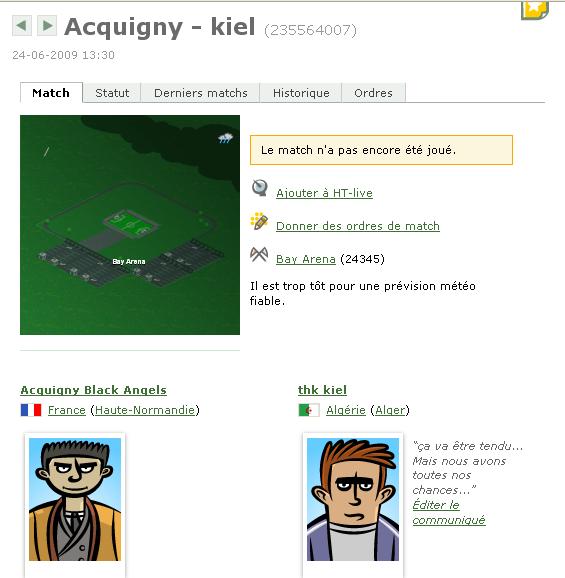The width and height of the screenshot is (565, 578).
Task: Open the Ajouter à HT-live link
Action: pos(324,193)
